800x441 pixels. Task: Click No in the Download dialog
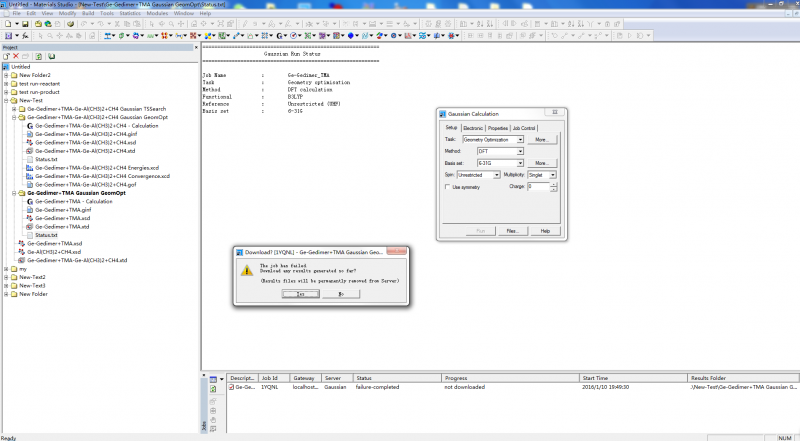pyautogui.click(x=341, y=294)
